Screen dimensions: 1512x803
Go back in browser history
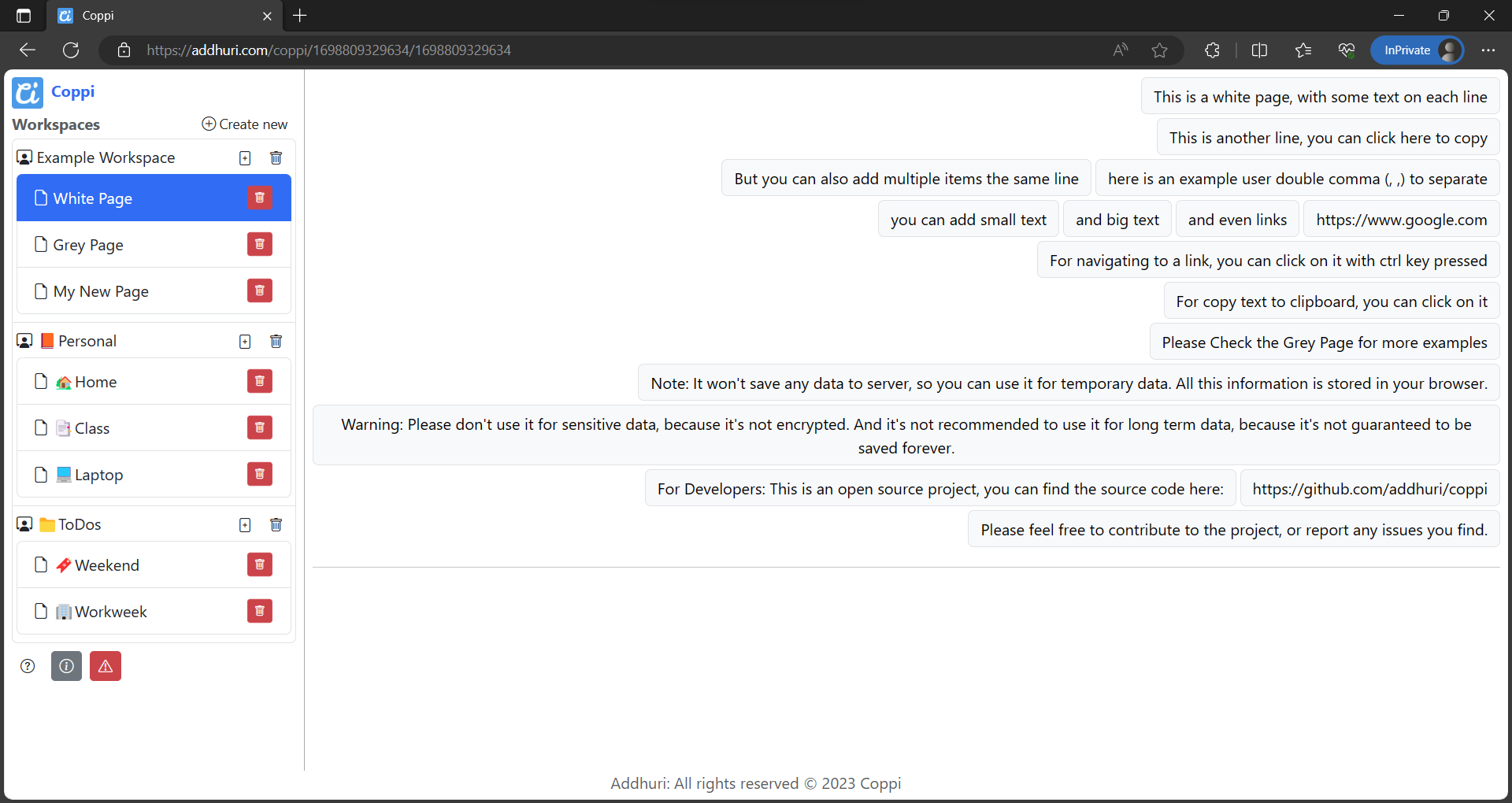[x=28, y=50]
